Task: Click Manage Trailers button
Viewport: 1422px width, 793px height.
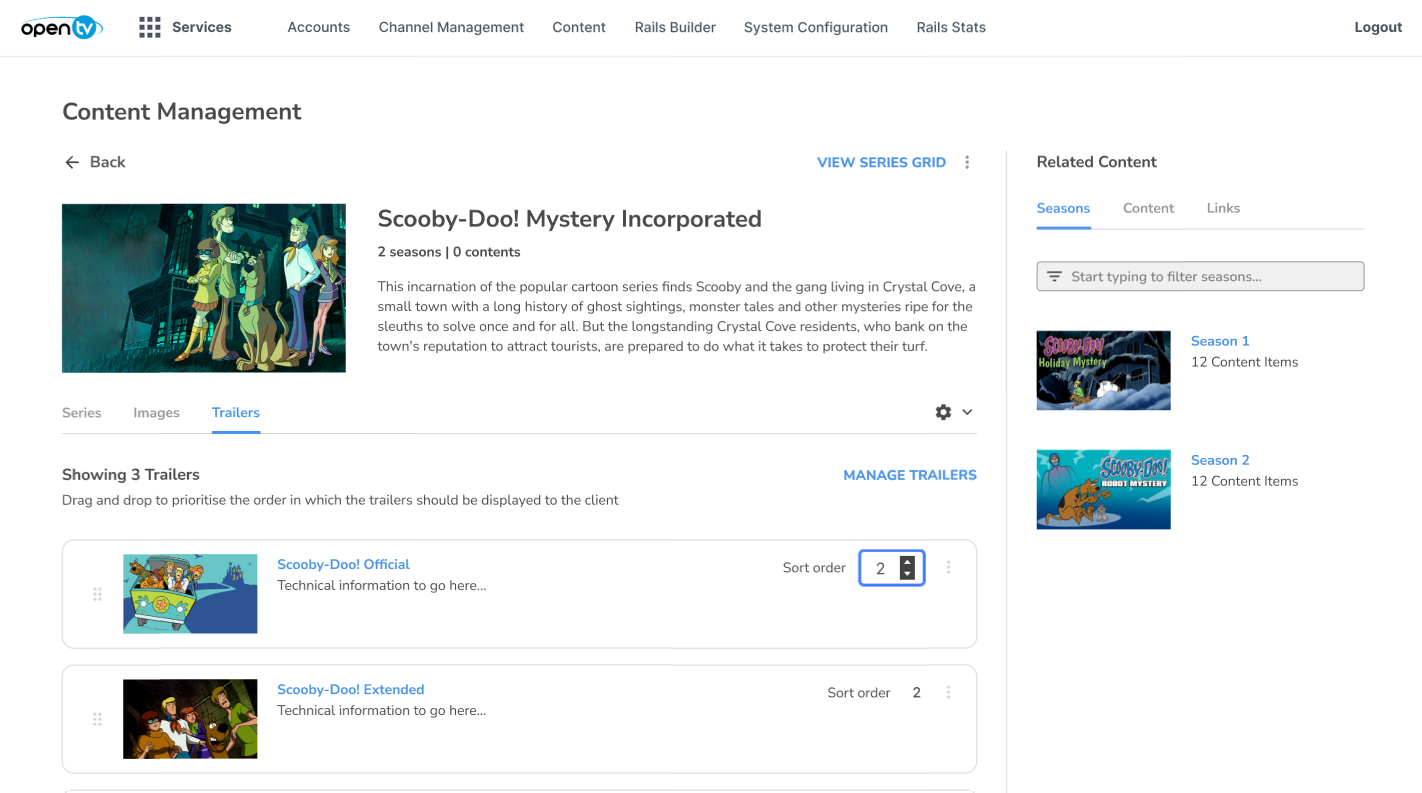Action: pos(910,475)
